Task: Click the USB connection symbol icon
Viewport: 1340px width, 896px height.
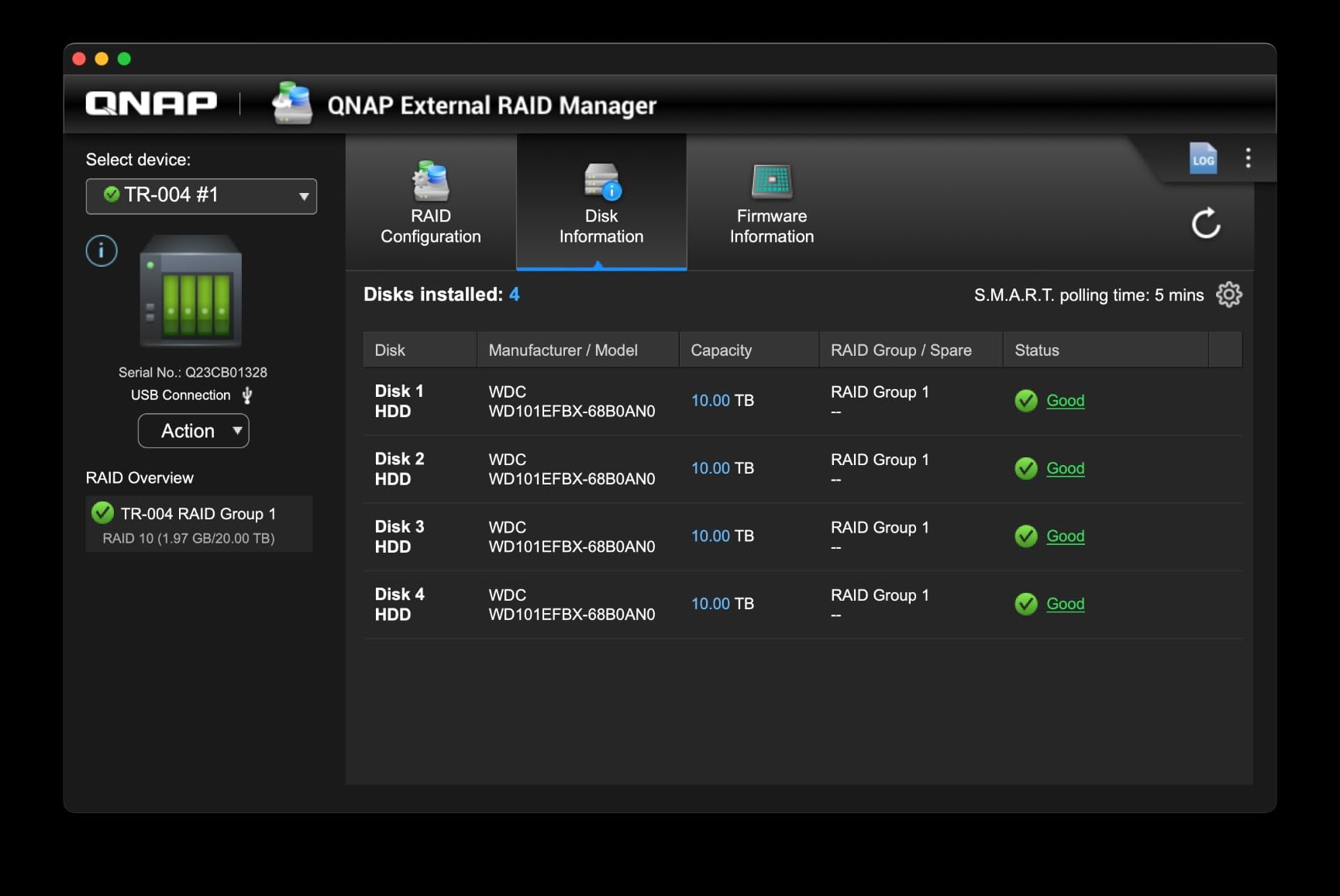Action: point(247,395)
